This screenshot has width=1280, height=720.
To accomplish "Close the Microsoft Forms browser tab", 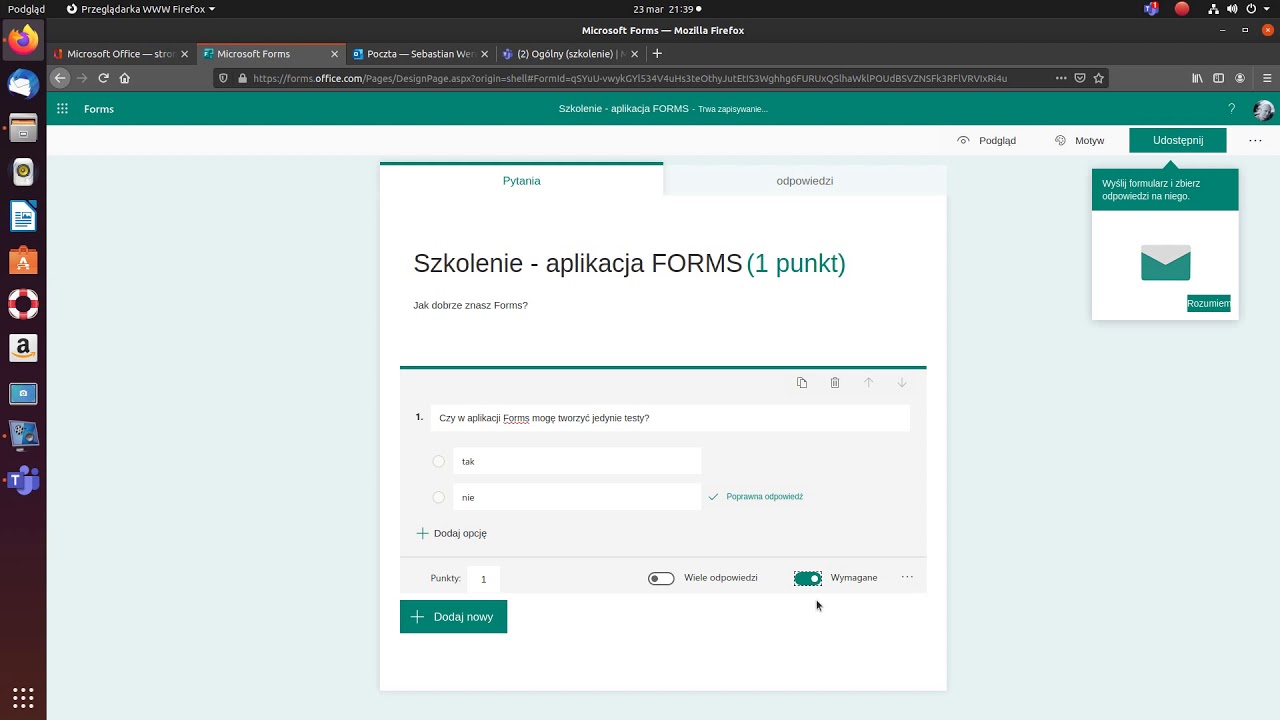I will (333, 54).
